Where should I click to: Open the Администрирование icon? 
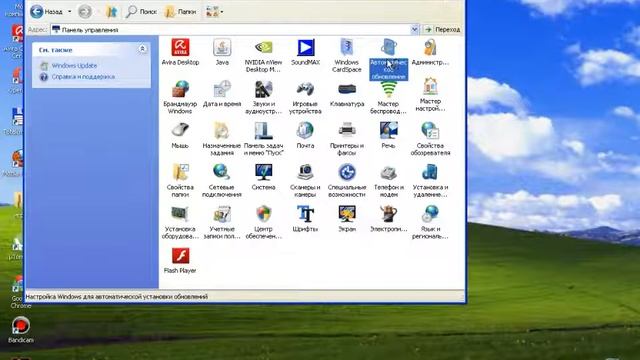(x=430, y=52)
